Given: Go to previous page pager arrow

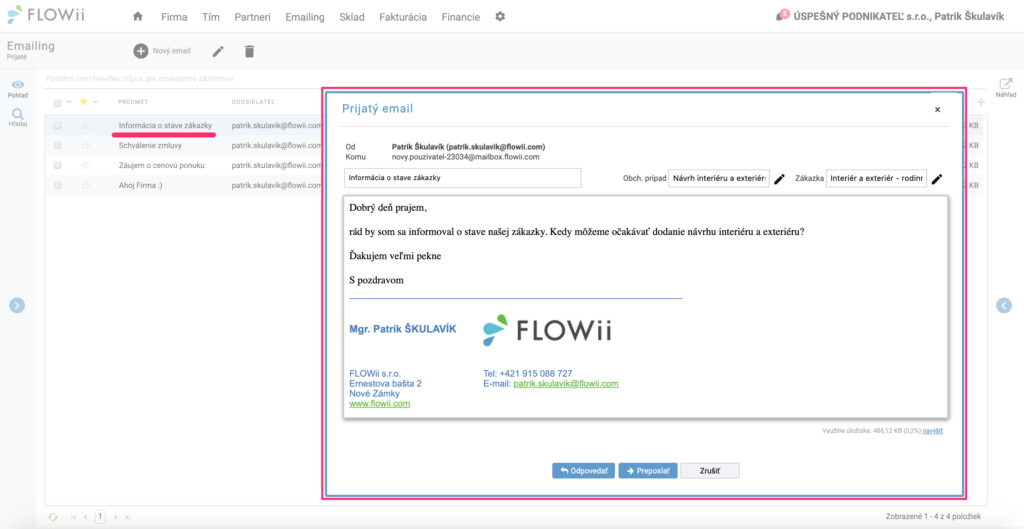Looking at the screenshot, I should [86, 517].
